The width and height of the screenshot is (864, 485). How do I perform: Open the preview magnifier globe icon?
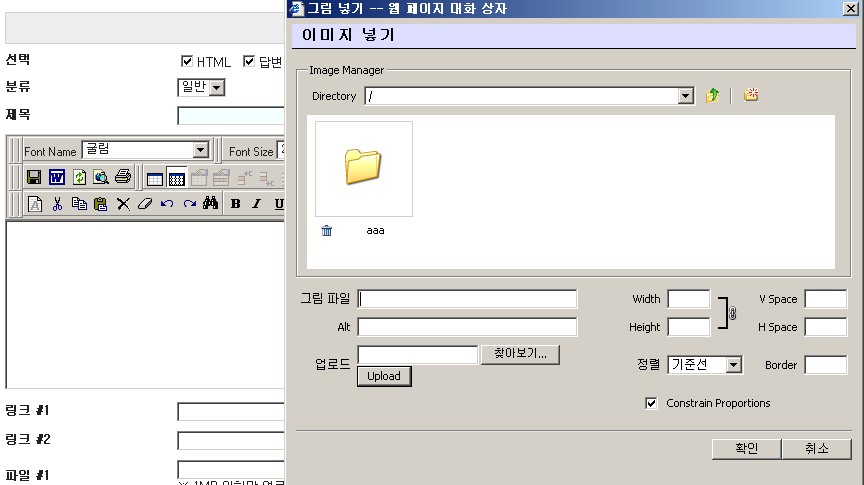coord(101,177)
